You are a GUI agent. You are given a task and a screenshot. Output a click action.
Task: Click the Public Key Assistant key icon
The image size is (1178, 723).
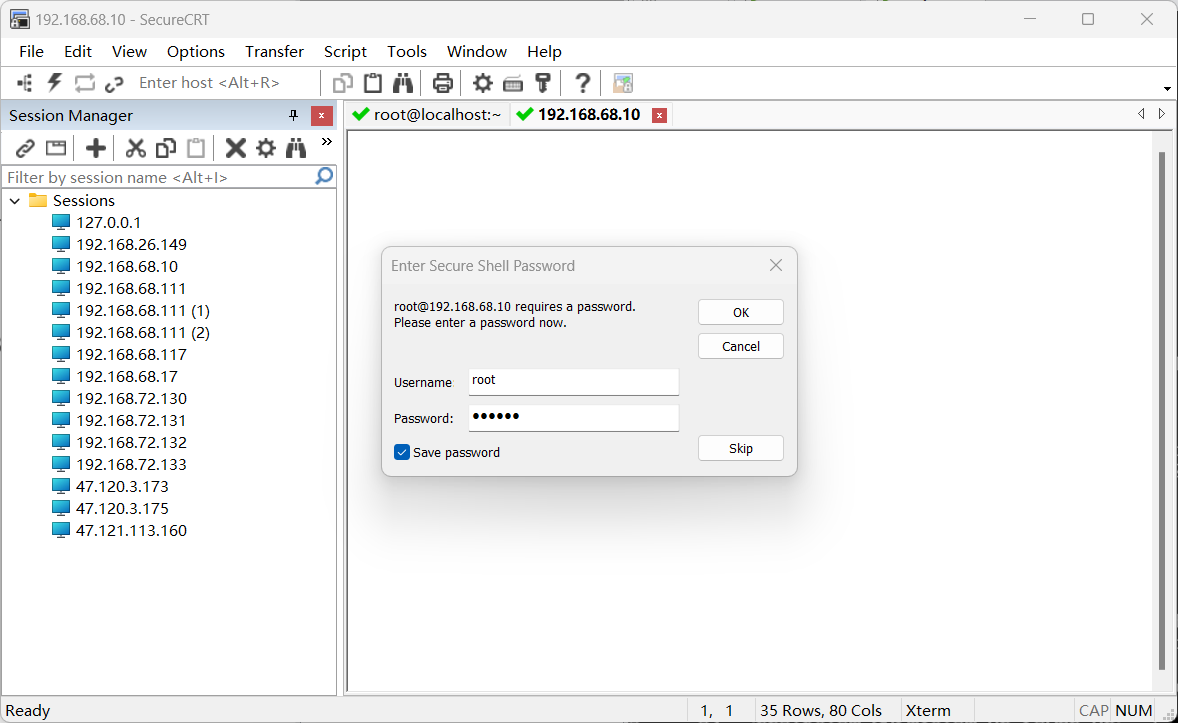[x=543, y=83]
